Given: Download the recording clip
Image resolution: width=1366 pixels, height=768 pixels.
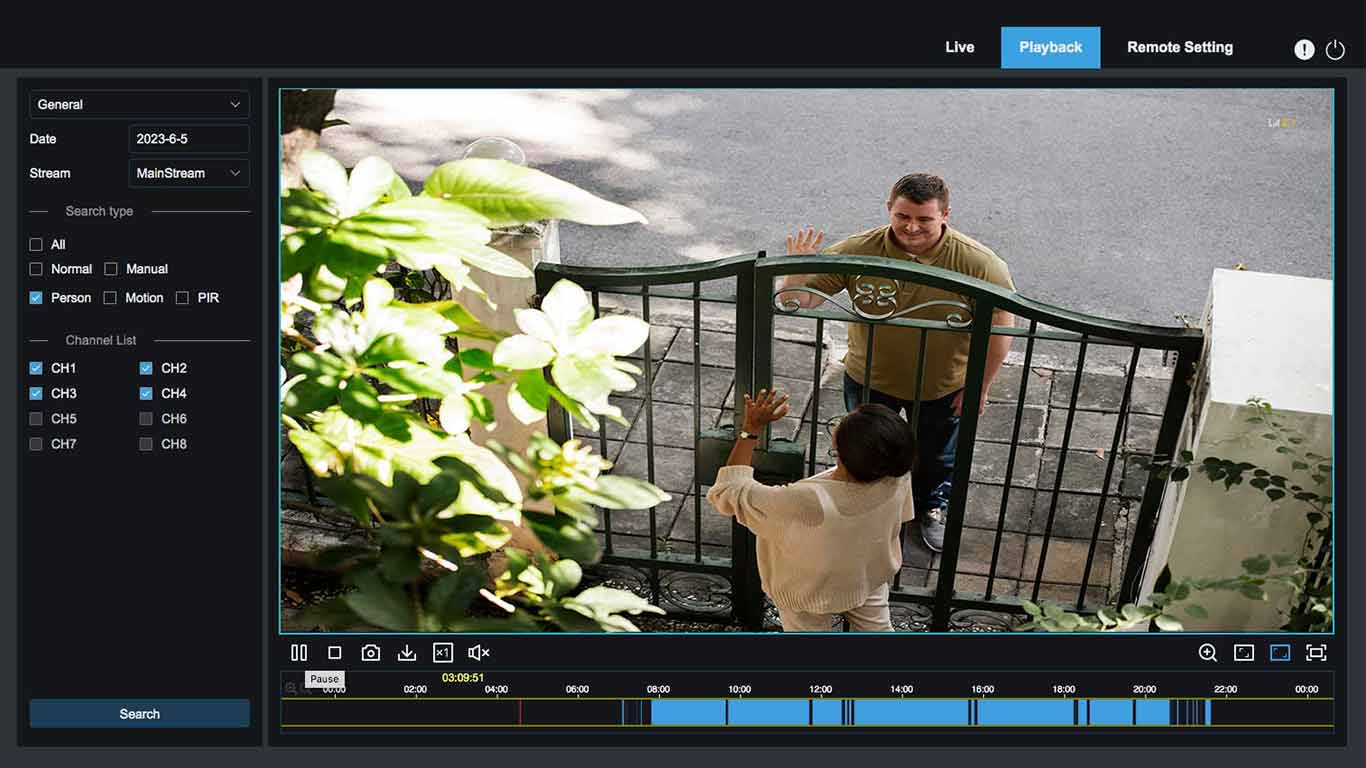Looking at the screenshot, I should [407, 653].
